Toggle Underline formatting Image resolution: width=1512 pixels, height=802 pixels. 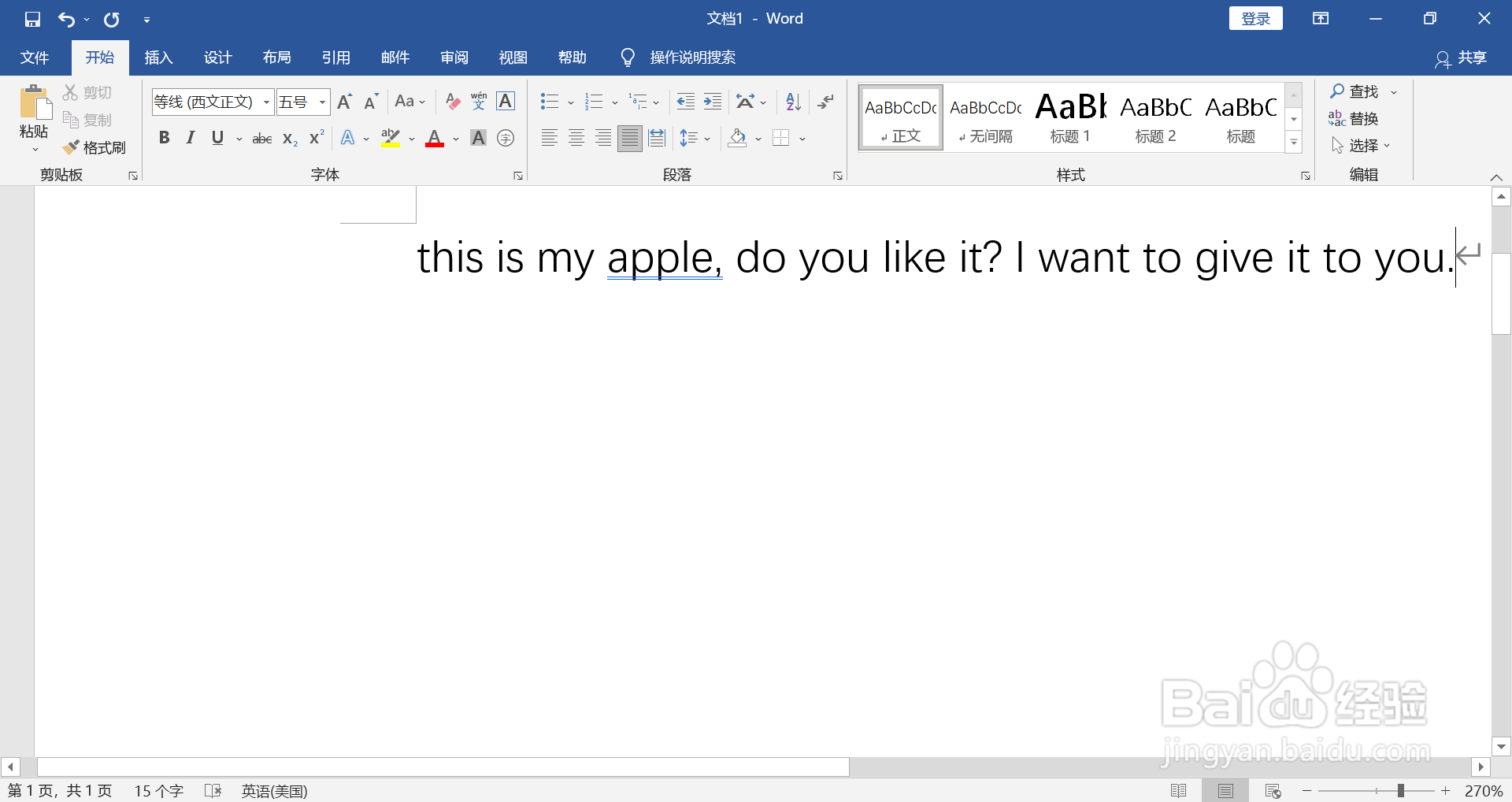[217, 139]
